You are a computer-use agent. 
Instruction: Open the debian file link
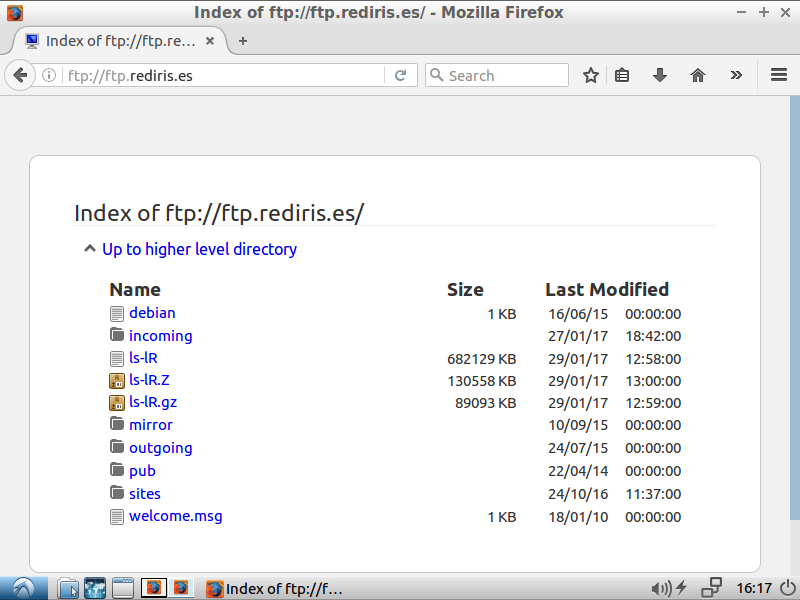click(x=152, y=313)
